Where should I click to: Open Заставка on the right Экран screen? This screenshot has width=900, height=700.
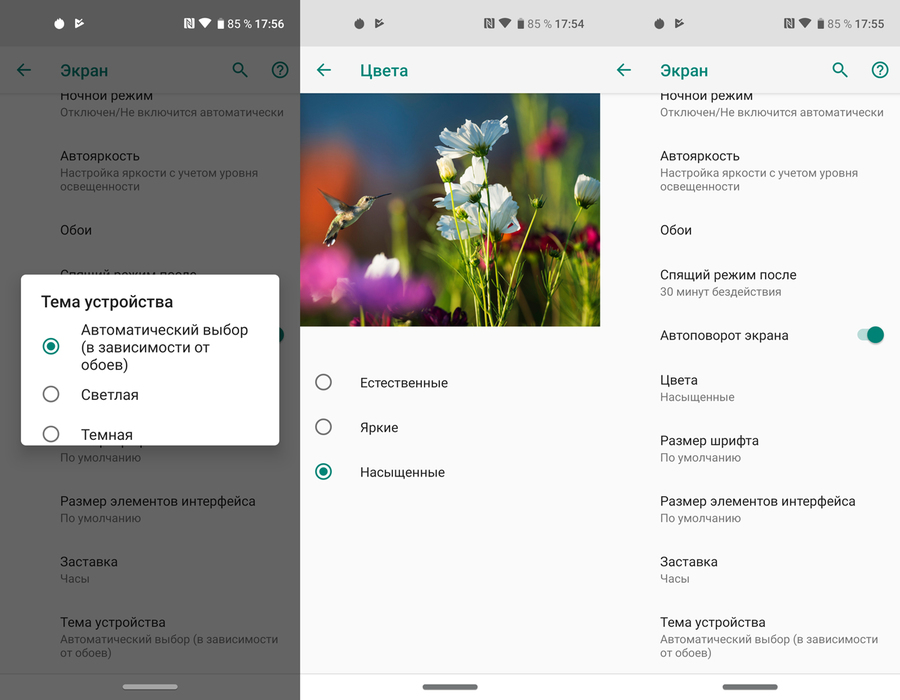[x=750, y=570]
